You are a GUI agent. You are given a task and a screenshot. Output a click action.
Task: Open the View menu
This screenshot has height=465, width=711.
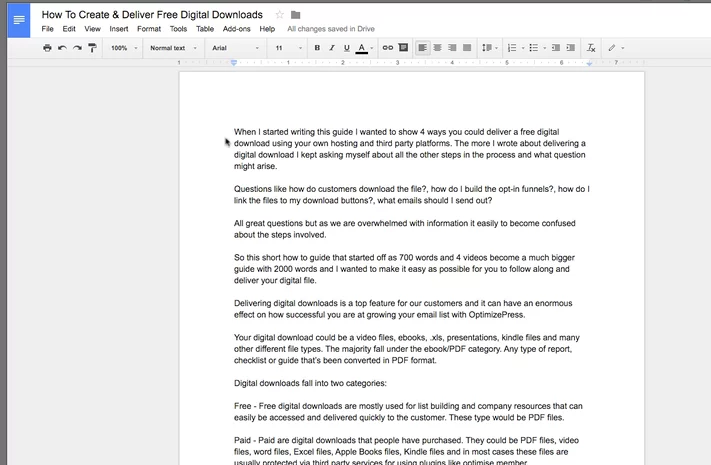tap(93, 29)
